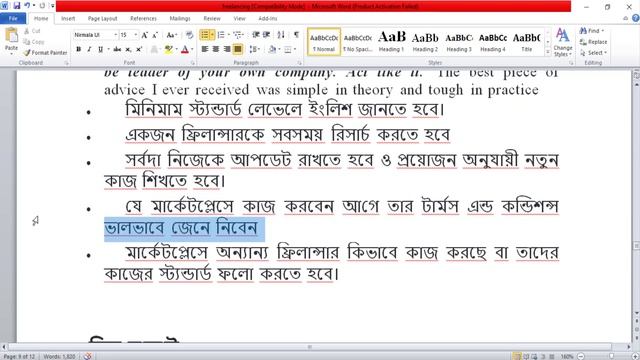Click the zoom out minus button

tap(581, 356)
